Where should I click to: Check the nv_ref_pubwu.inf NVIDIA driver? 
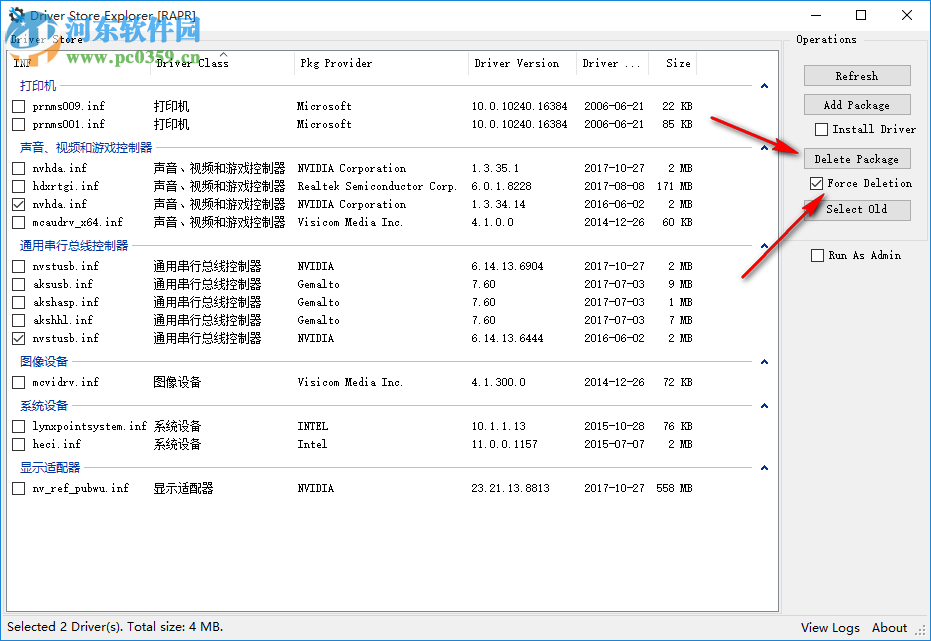click(17, 488)
